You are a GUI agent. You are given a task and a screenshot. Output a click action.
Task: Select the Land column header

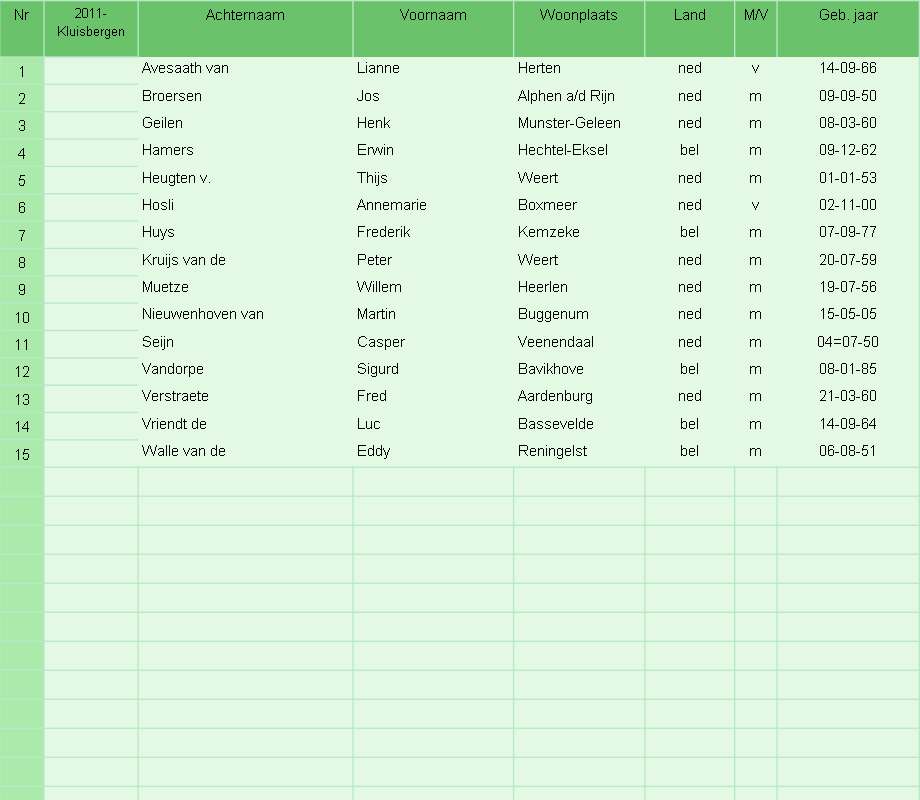pos(689,28)
